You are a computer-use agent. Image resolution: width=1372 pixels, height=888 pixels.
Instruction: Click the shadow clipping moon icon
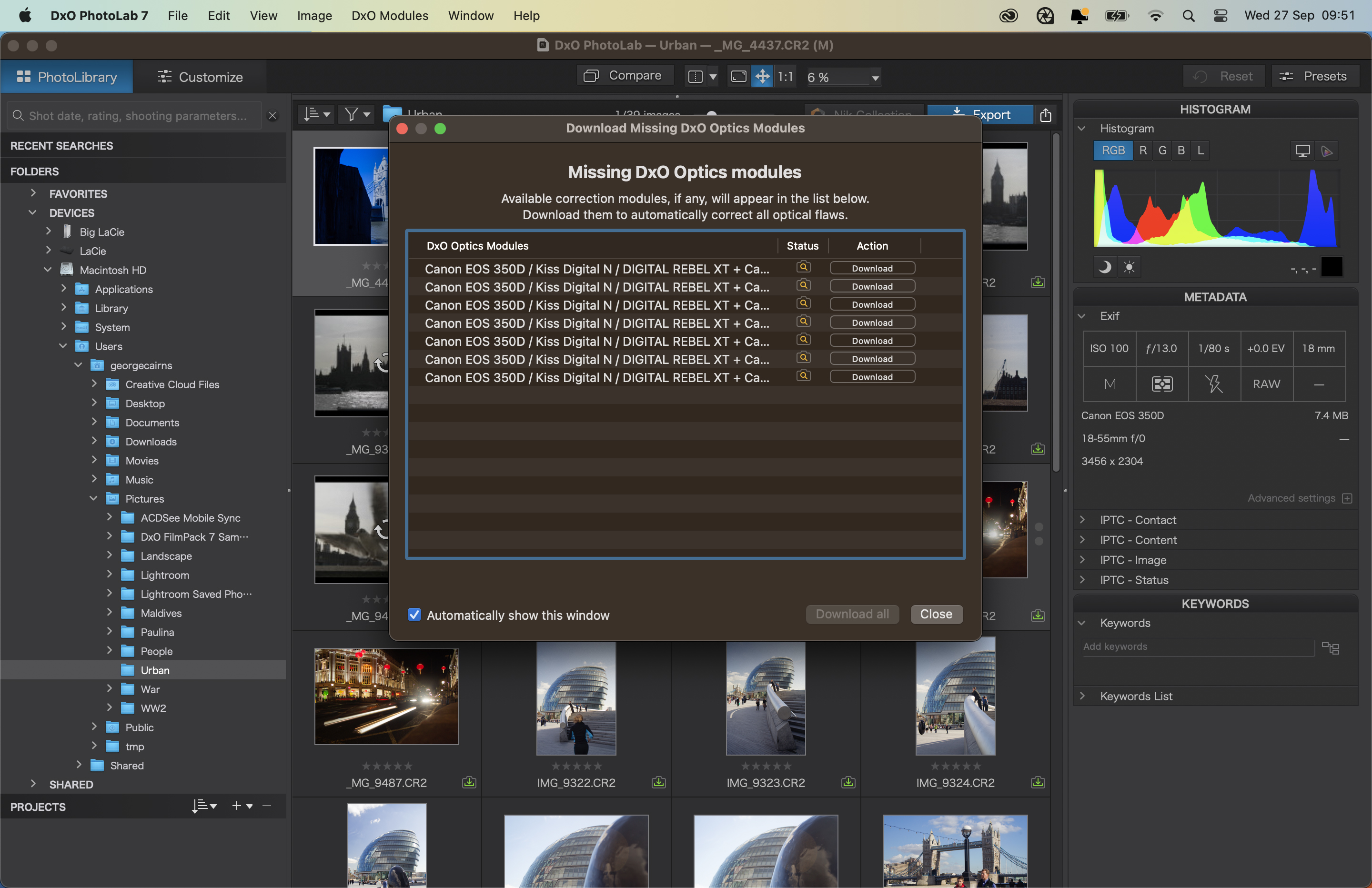click(1105, 267)
